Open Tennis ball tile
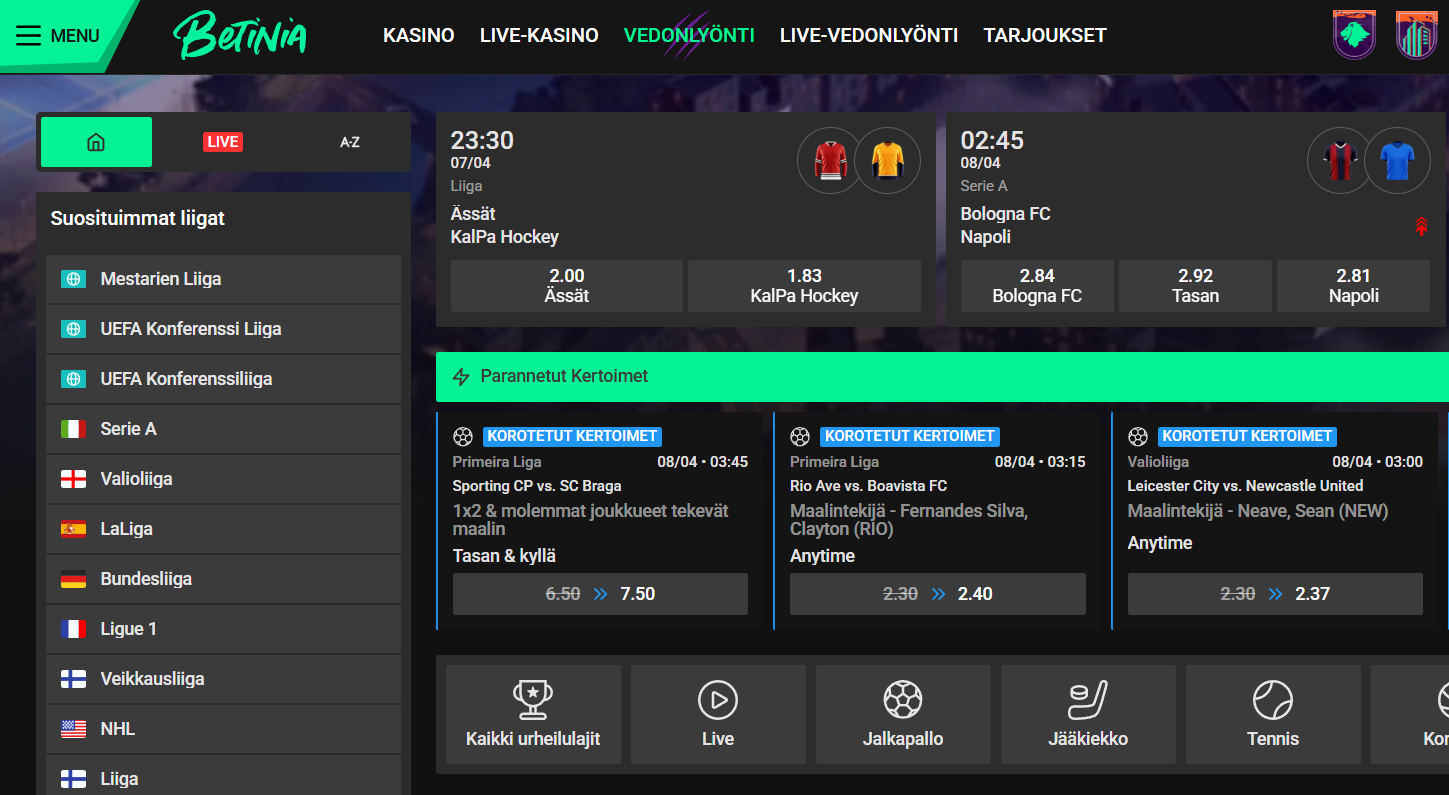This screenshot has width=1449, height=795. tap(1273, 714)
